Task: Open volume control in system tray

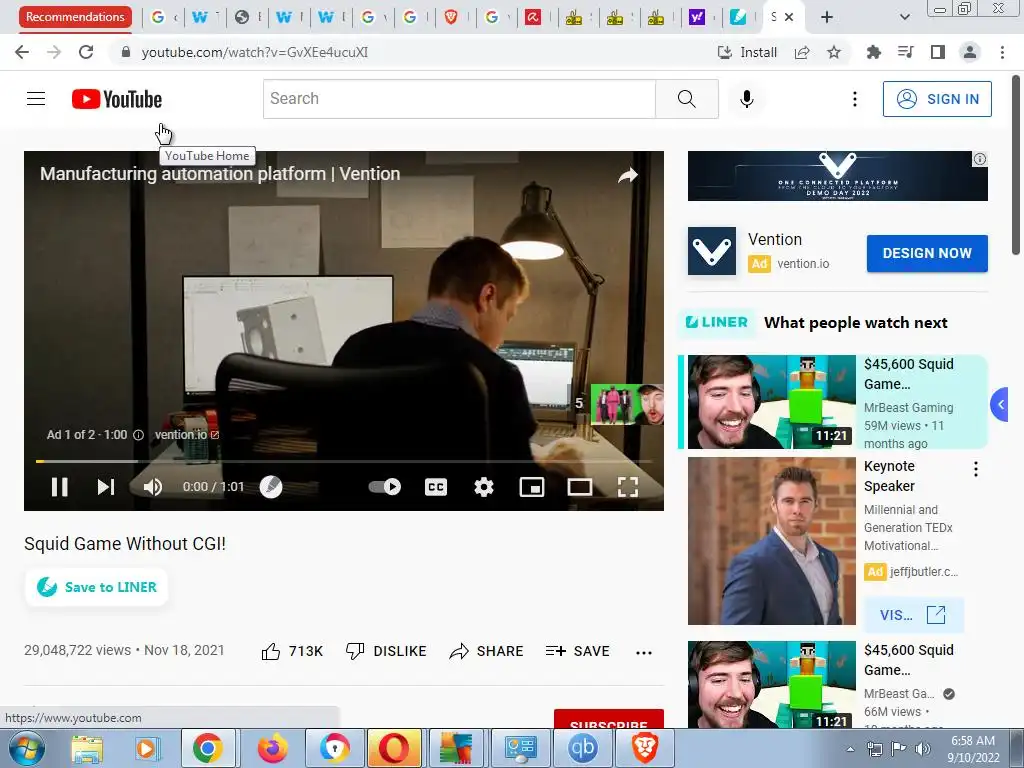Action: tap(922, 749)
